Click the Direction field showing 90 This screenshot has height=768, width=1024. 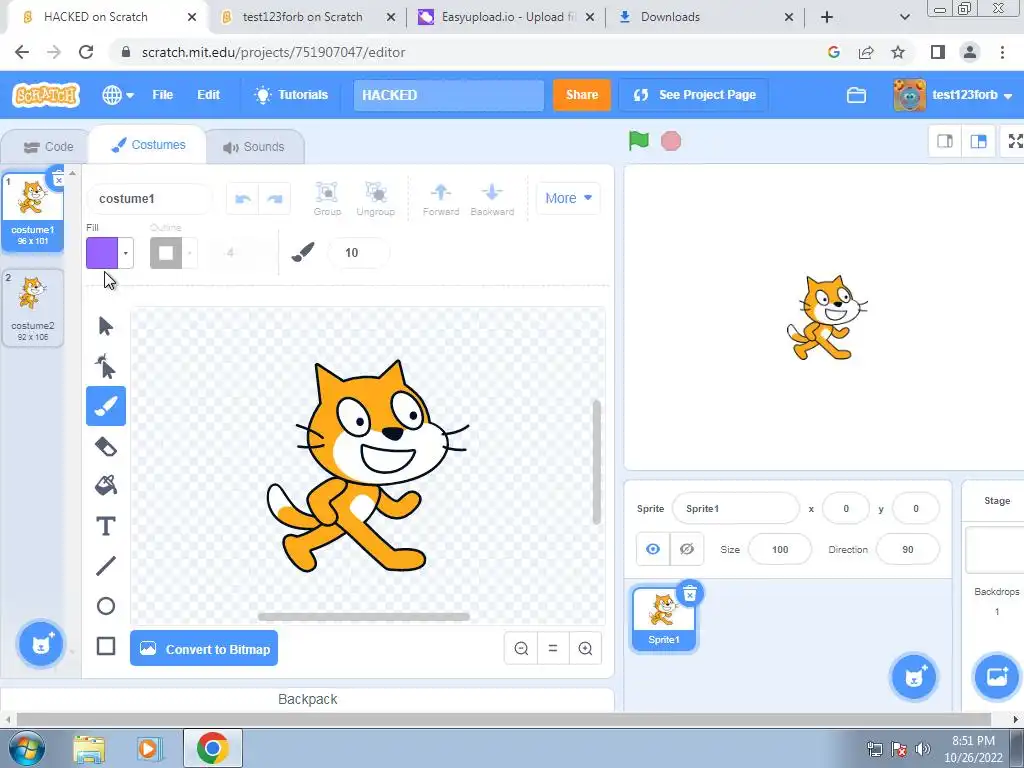click(908, 549)
